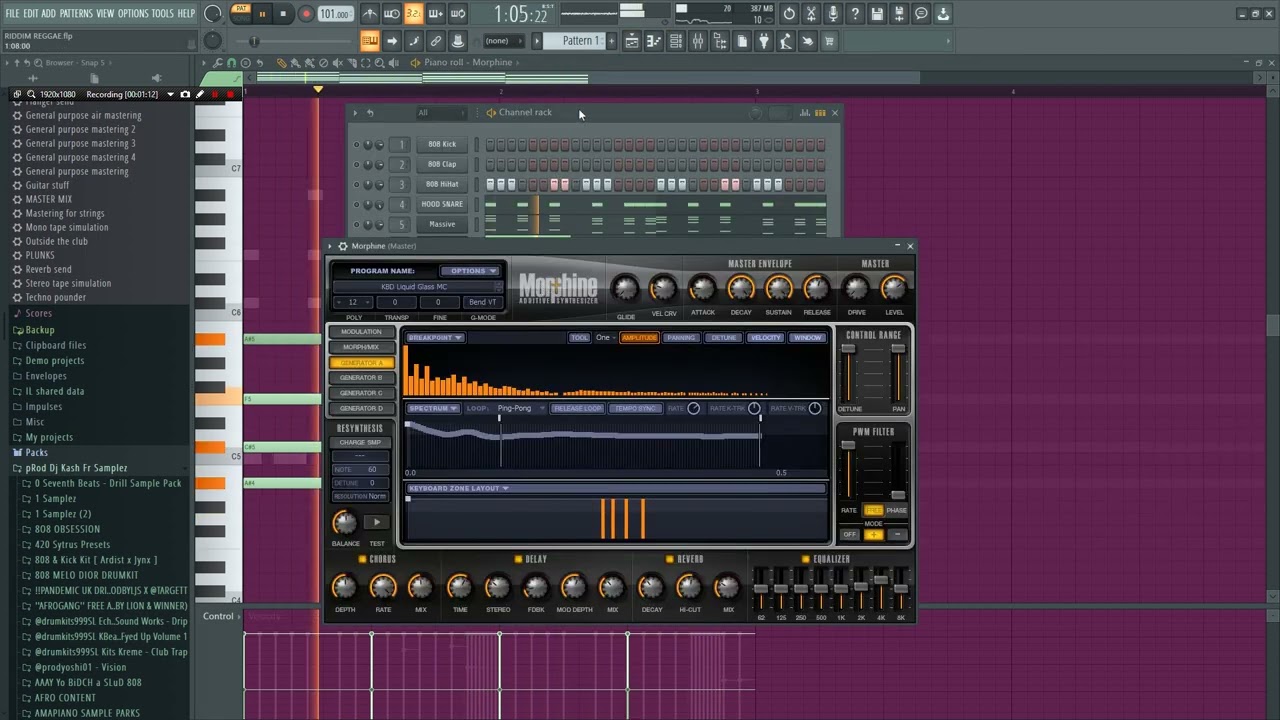Enable the 3-2-1 countdown before recording icon

[413, 14]
